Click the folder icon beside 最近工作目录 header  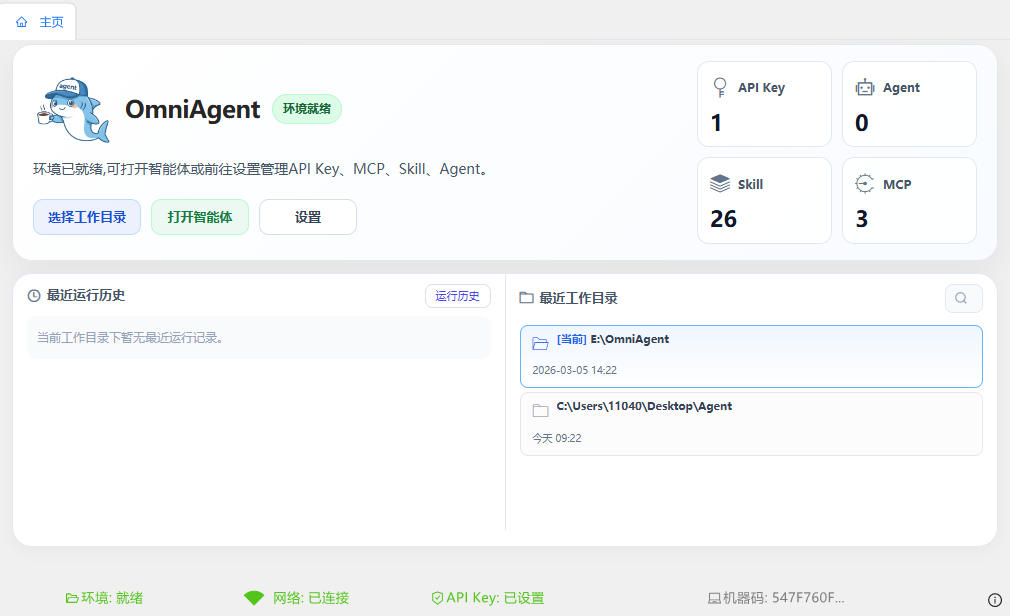coord(527,297)
